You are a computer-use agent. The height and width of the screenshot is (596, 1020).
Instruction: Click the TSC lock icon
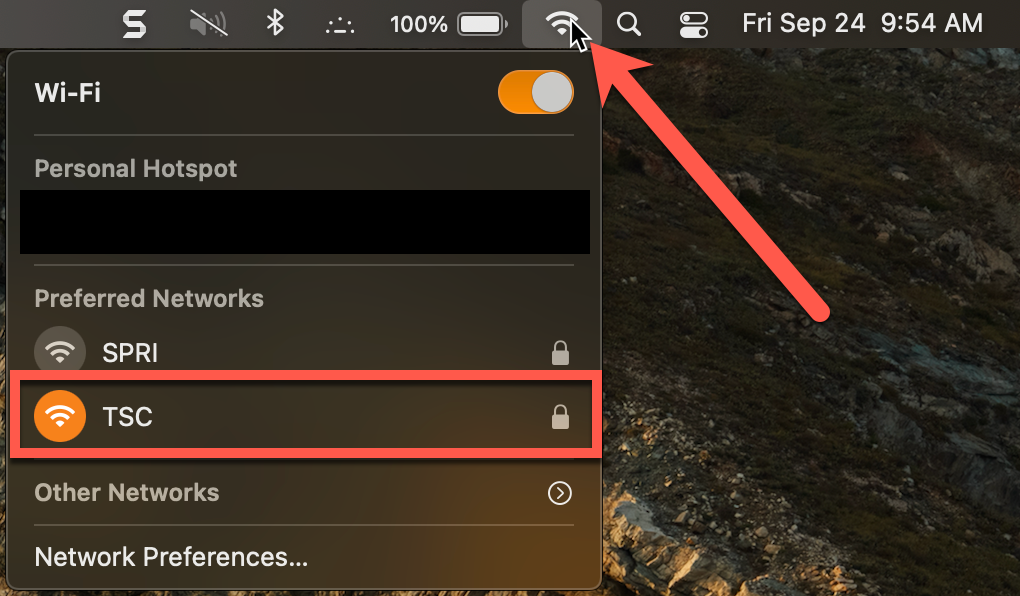[x=560, y=417]
